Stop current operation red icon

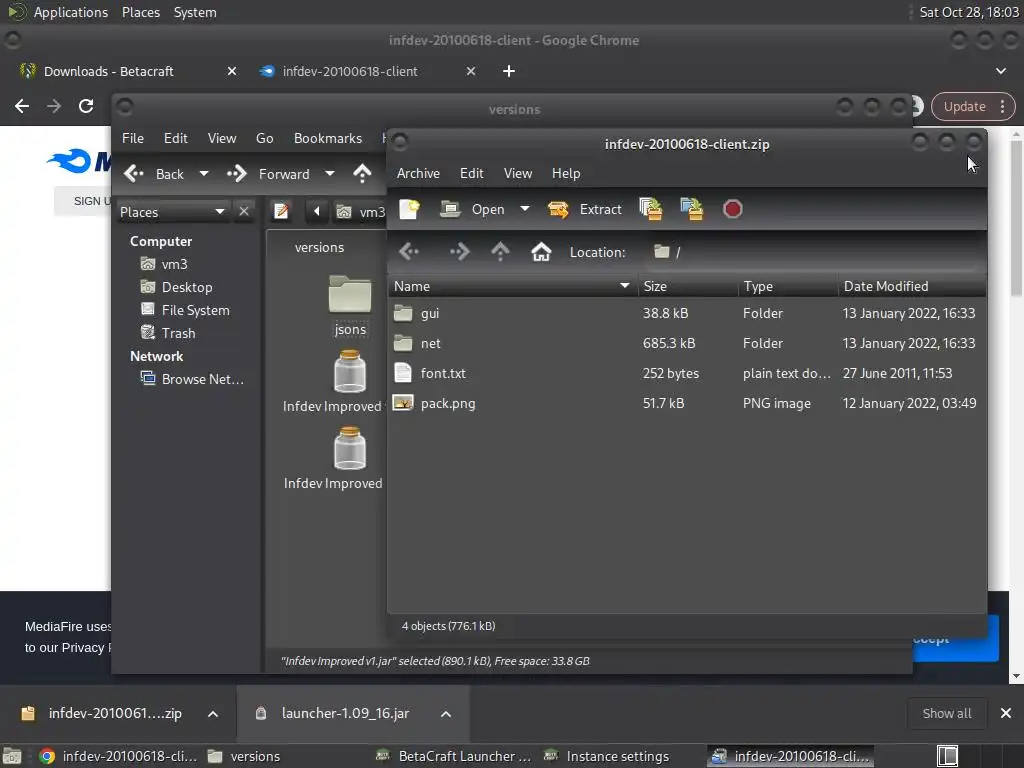(733, 209)
